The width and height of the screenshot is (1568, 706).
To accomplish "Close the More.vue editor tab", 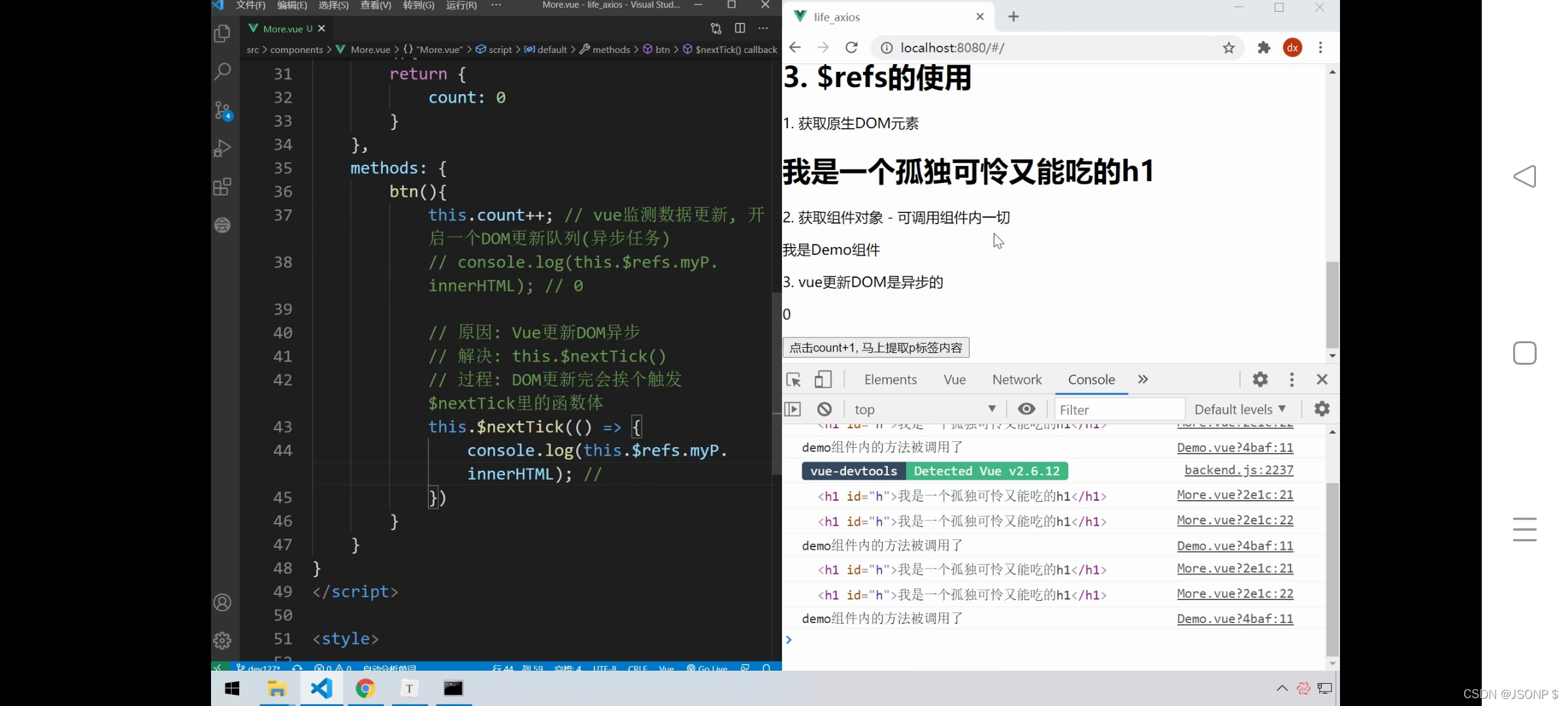I will point(321,28).
